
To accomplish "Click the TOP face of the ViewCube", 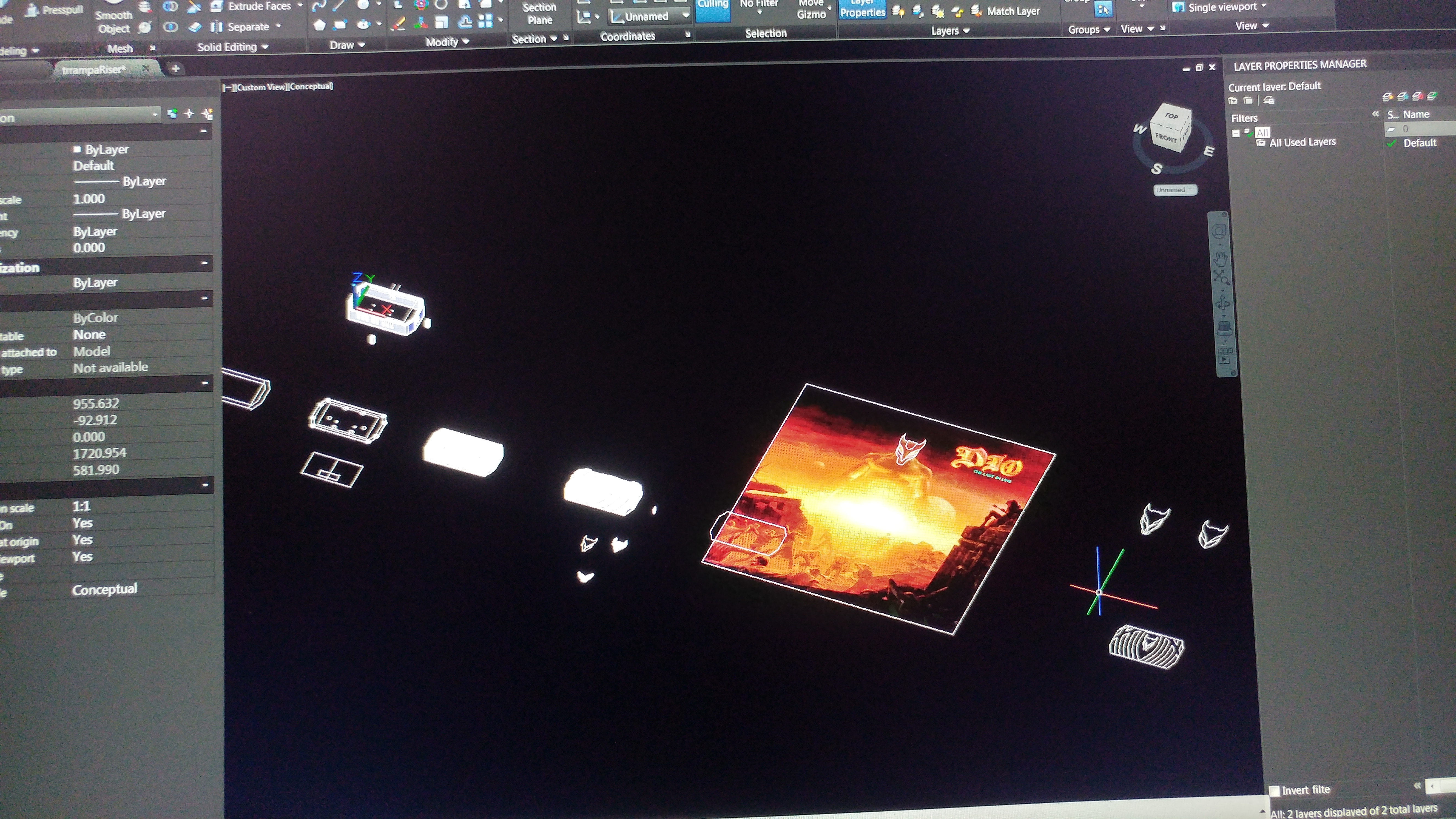I will click(x=1171, y=116).
